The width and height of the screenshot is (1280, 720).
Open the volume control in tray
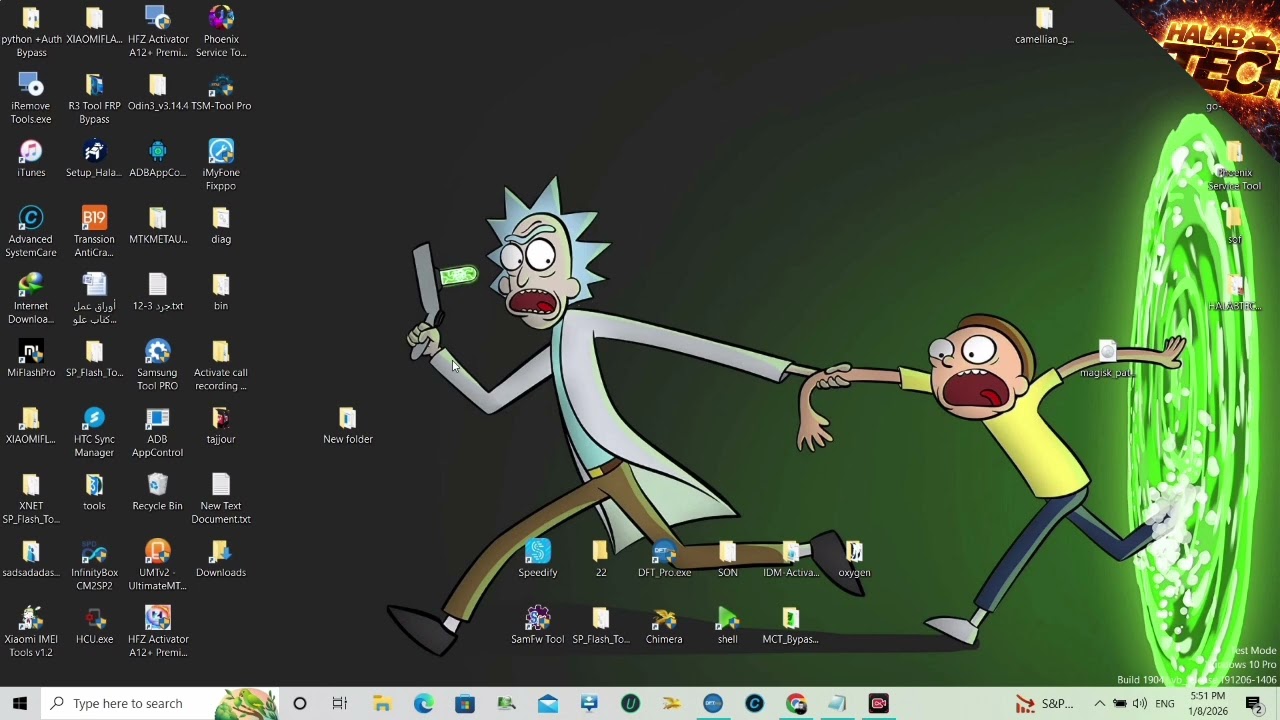coord(1140,703)
